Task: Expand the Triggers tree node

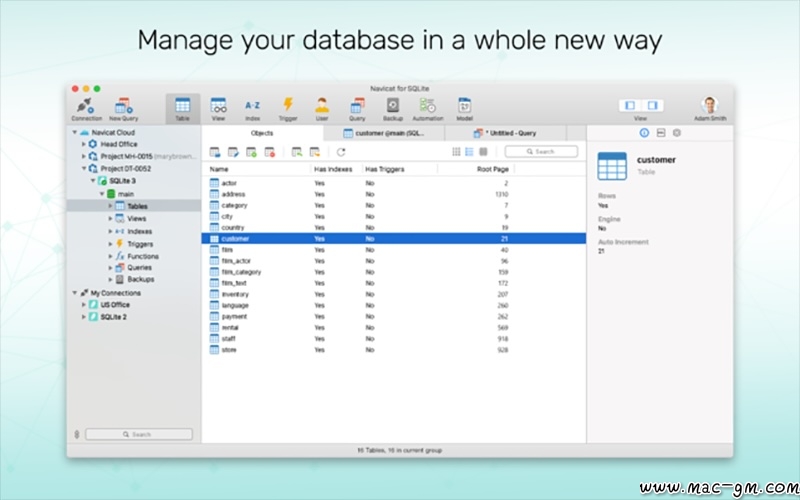Action: 110,244
